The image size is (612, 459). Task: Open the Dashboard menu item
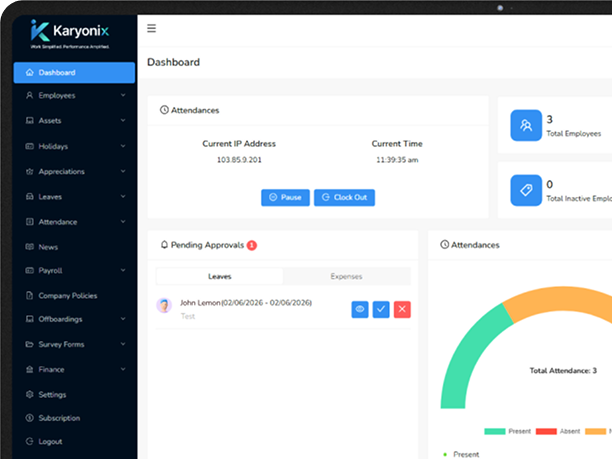pyautogui.click(x=74, y=73)
